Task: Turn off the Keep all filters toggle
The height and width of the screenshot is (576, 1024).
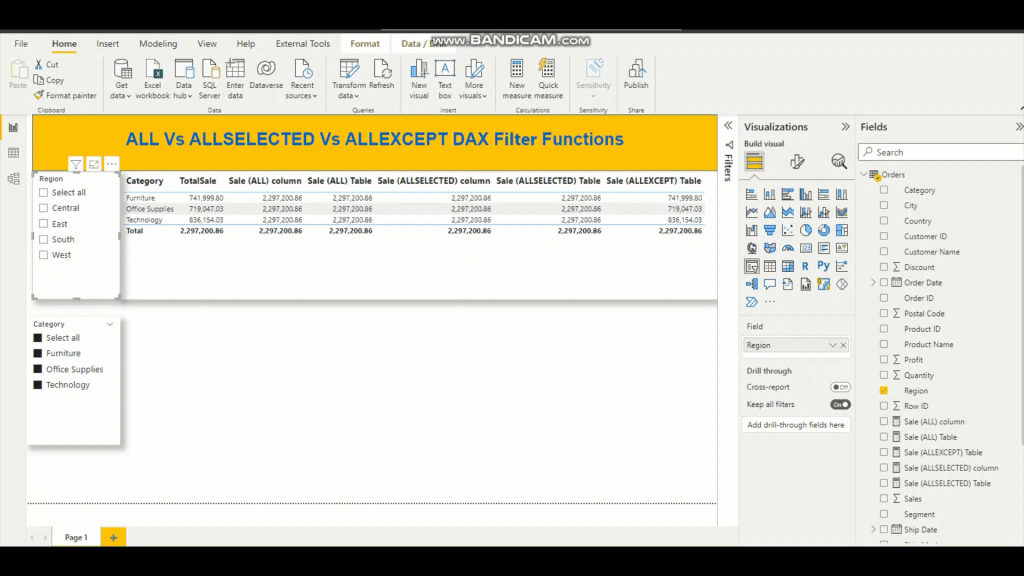Action: click(839, 402)
